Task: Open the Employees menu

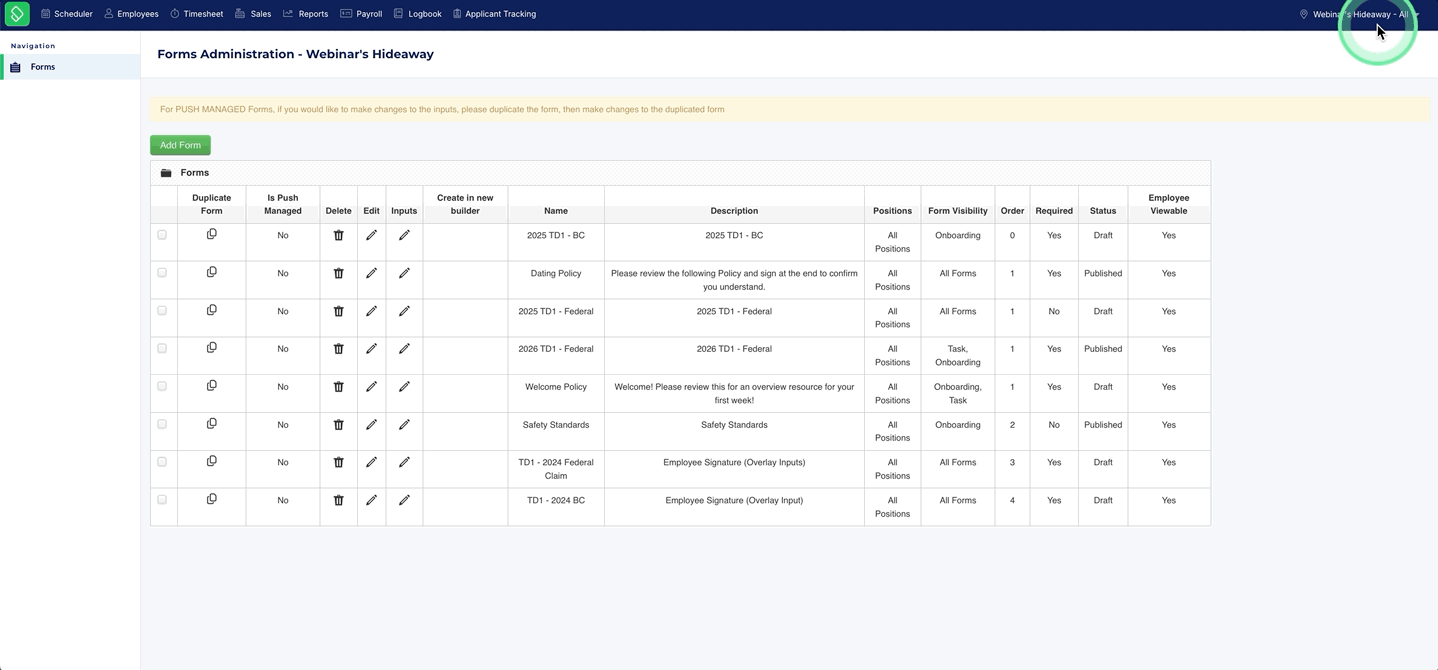Action: tap(131, 14)
